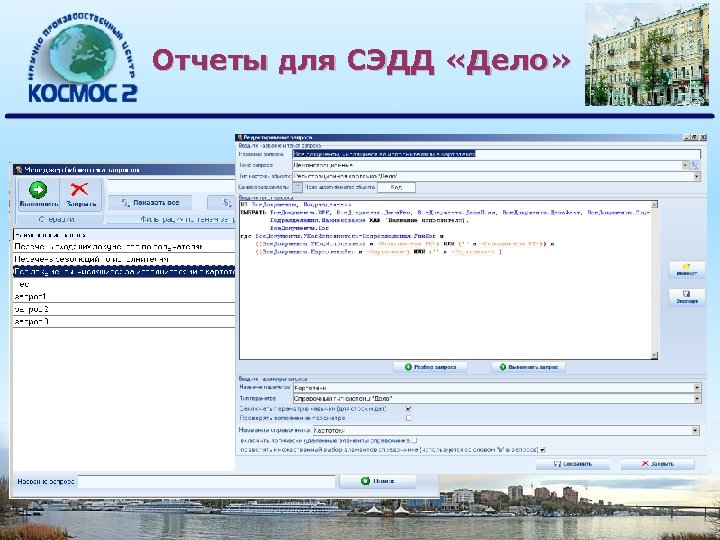This screenshot has width=720, height=540.
Task: Select the Тест row in query list
Action: tap(124, 284)
